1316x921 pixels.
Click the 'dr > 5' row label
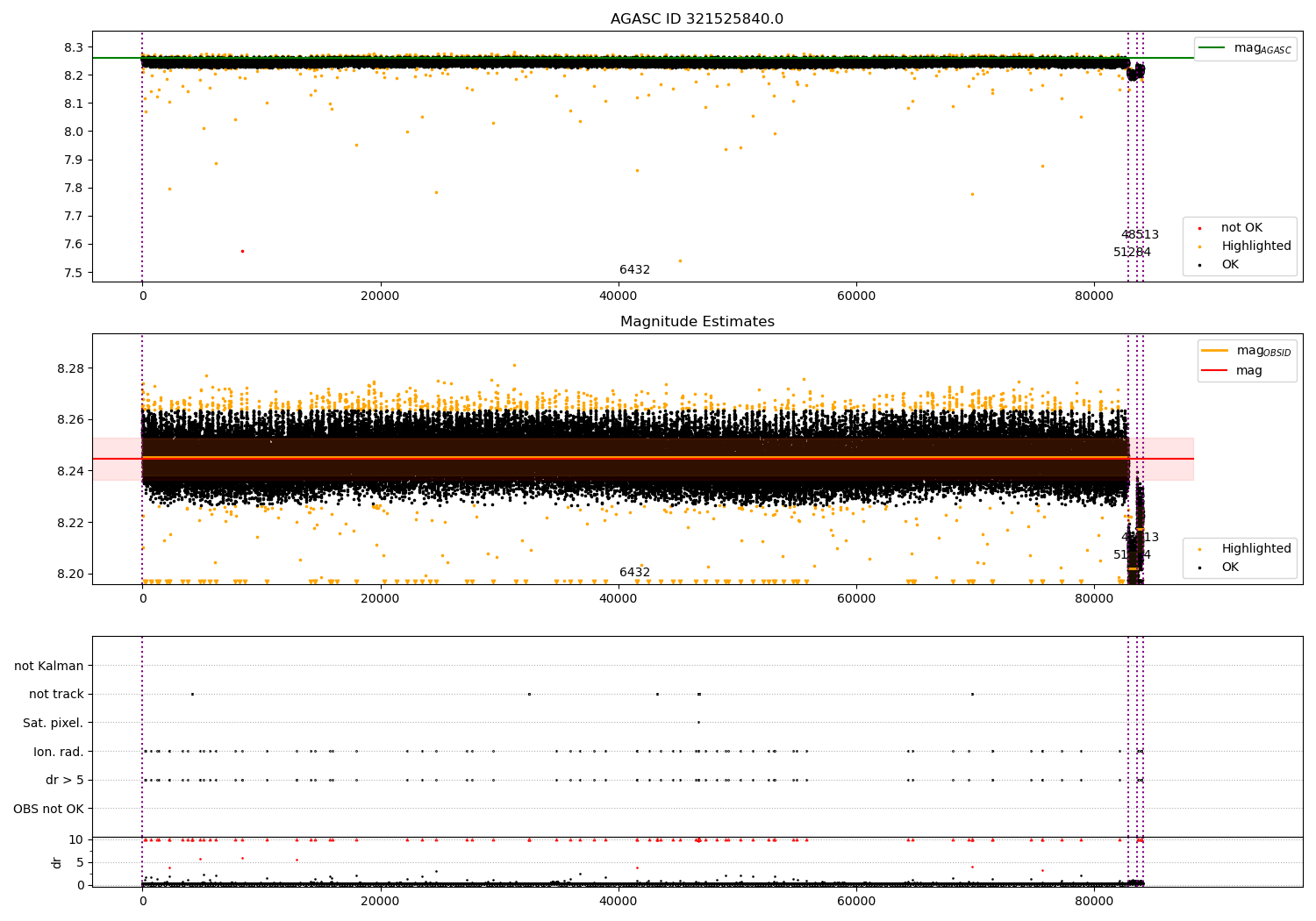click(x=64, y=780)
